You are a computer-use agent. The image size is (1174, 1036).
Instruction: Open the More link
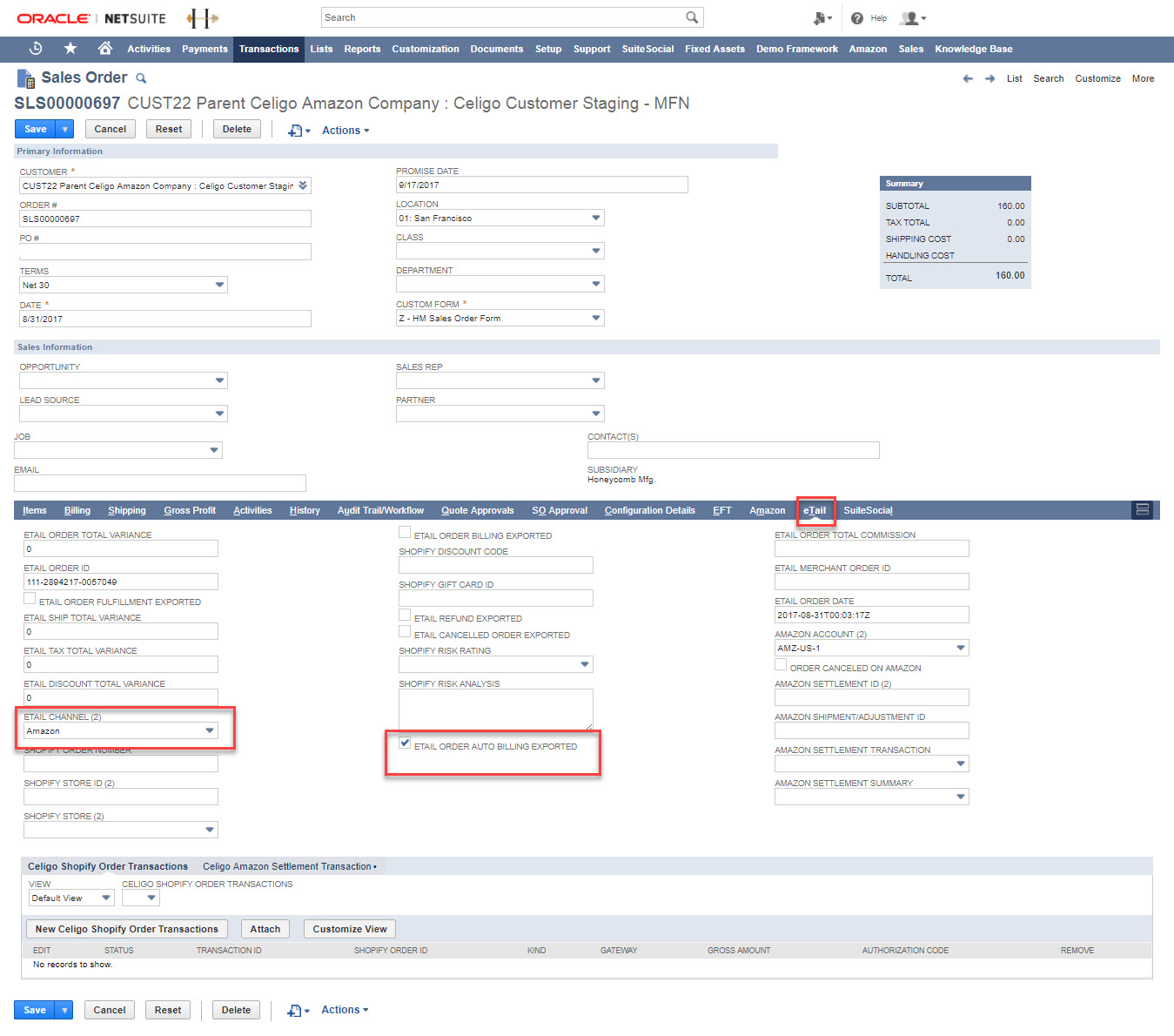[1143, 78]
